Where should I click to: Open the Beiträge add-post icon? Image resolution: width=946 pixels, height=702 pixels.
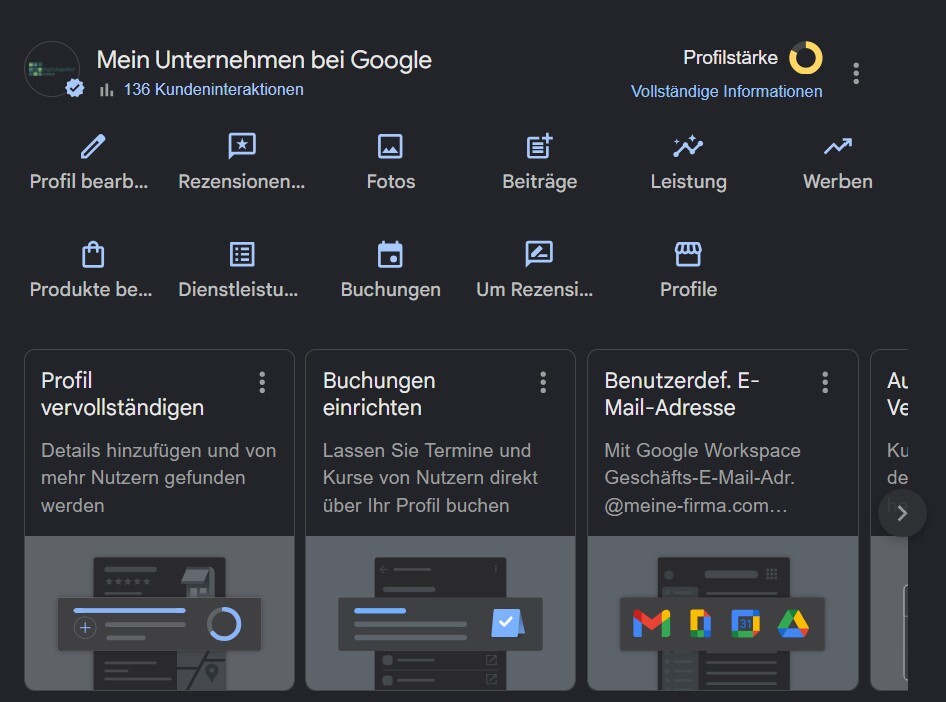[x=539, y=146]
